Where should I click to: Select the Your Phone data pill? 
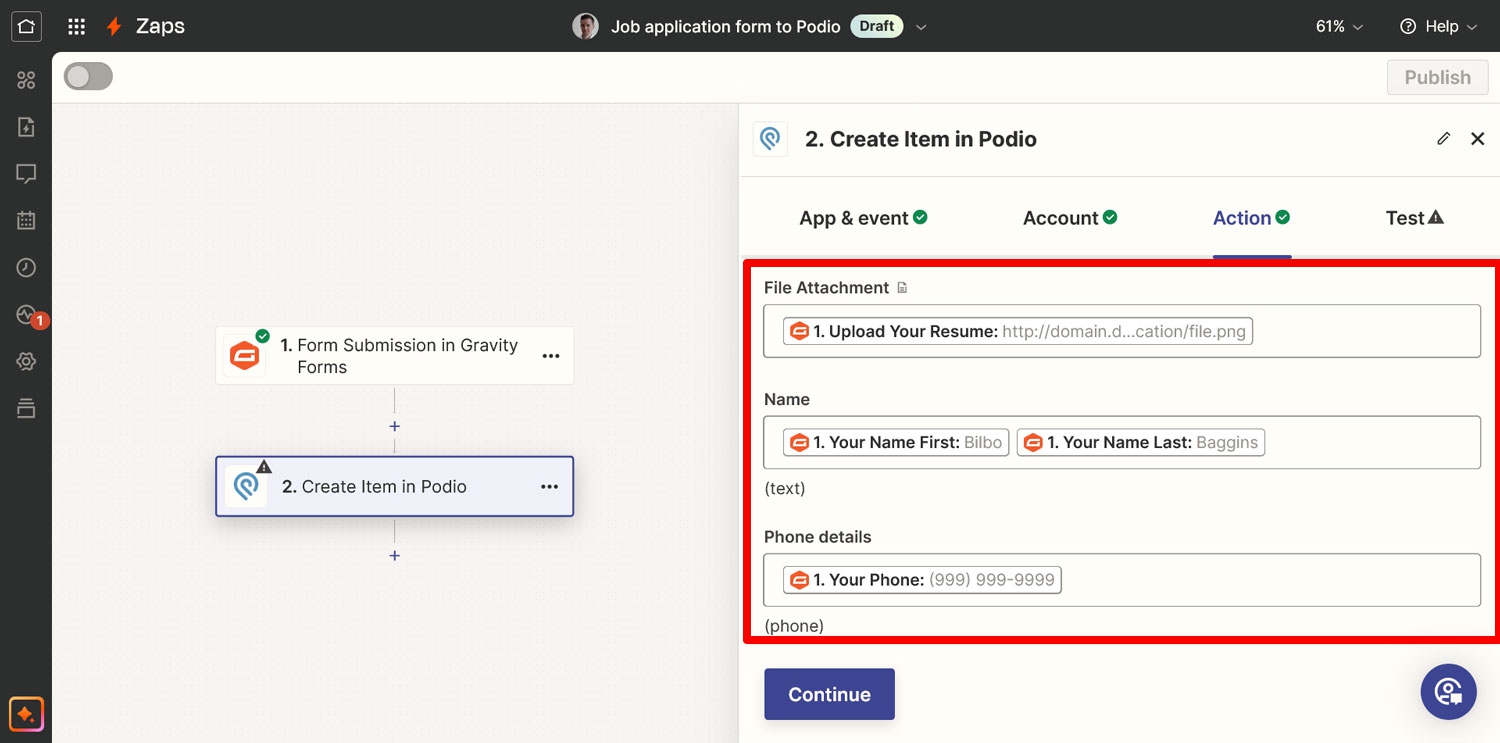[922, 580]
